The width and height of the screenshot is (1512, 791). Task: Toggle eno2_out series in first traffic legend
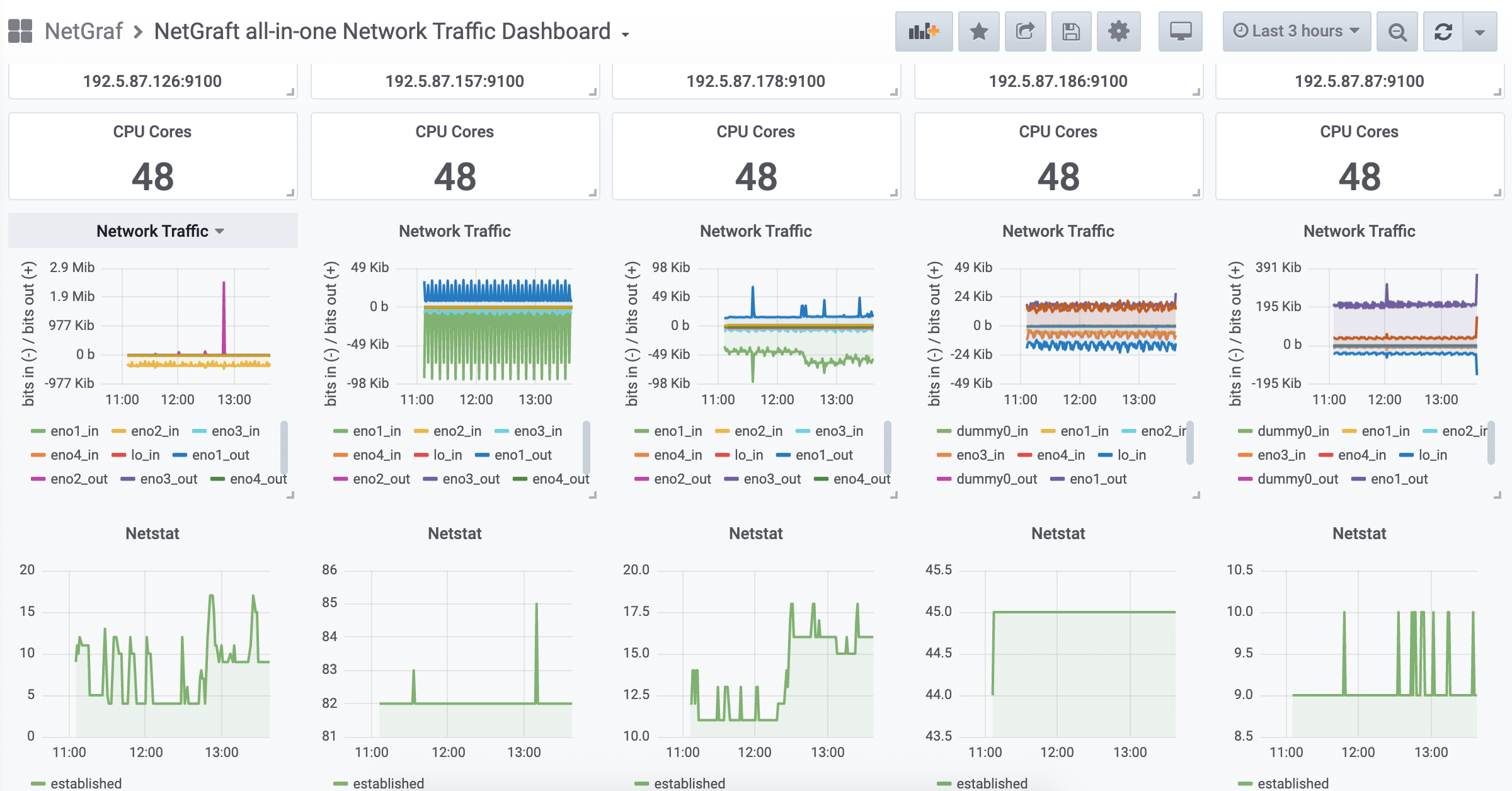pyautogui.click(x=79, y=479)
